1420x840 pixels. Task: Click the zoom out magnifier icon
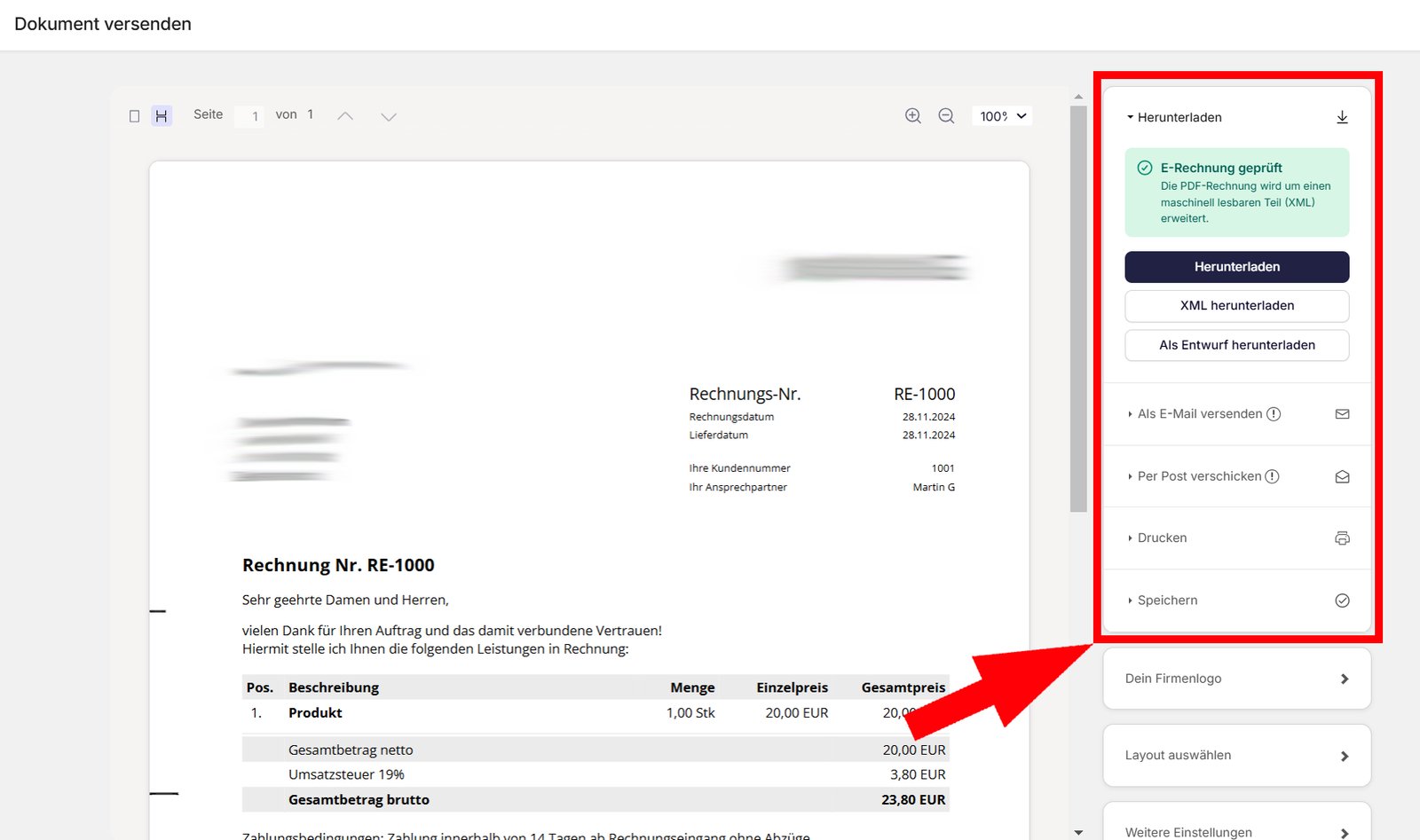[x=946, y=115]
